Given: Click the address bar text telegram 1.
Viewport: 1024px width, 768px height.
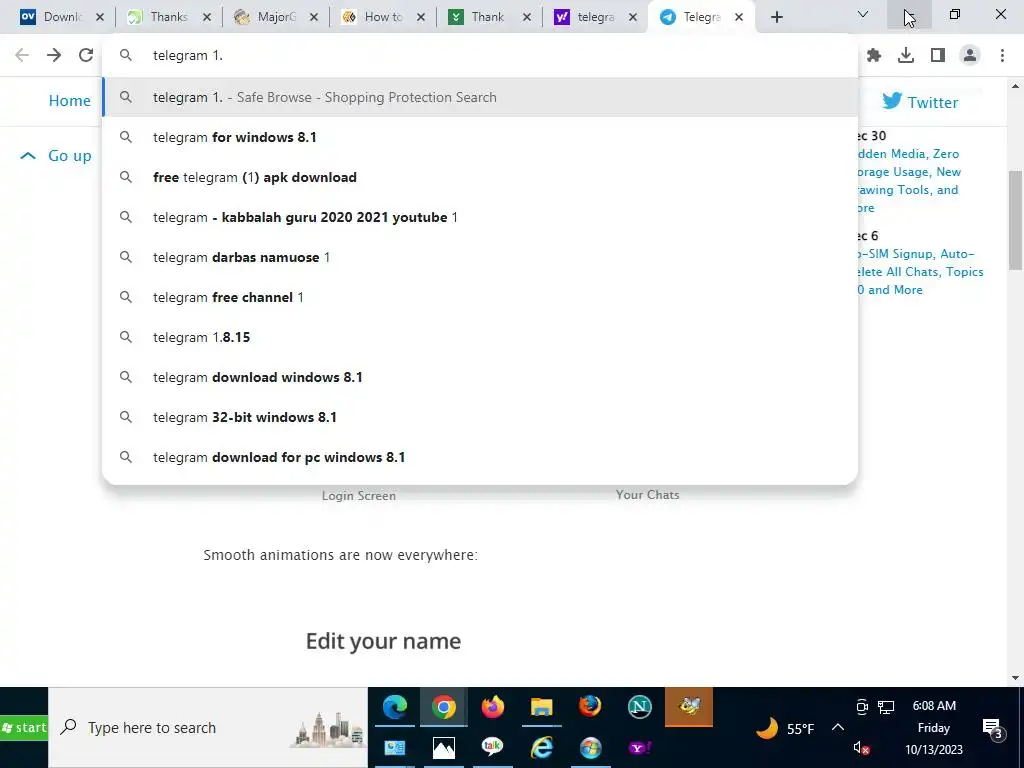Looking at the screenshot, I should [188, 56].
